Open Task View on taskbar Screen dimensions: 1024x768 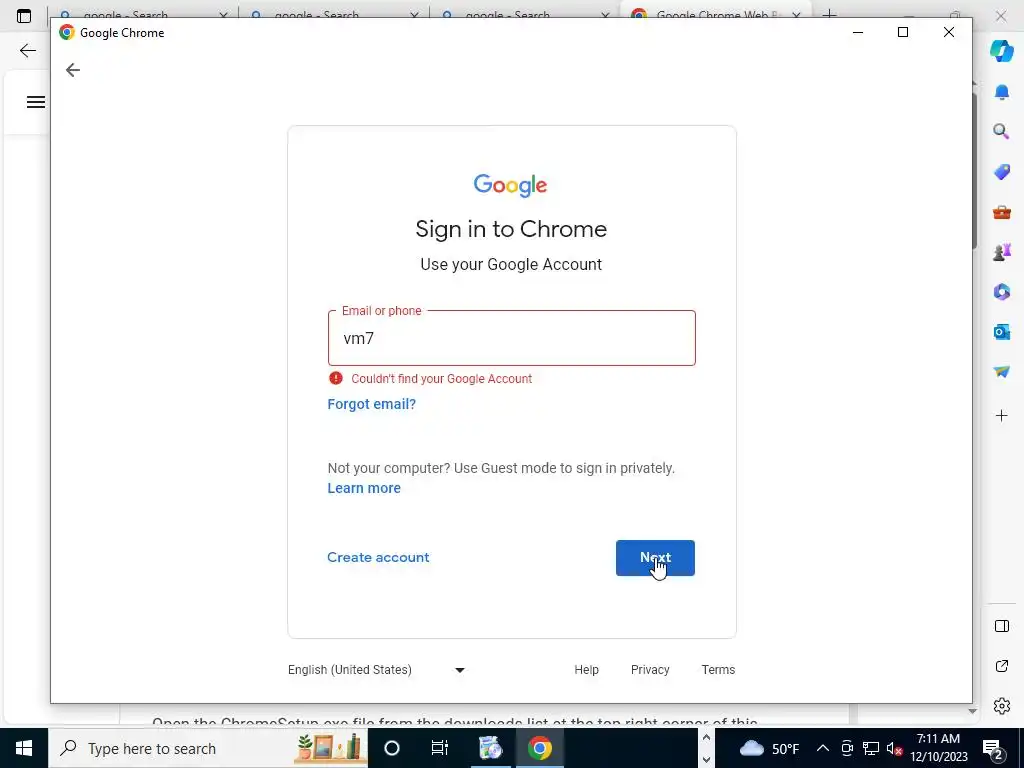(x=440, y=748)
